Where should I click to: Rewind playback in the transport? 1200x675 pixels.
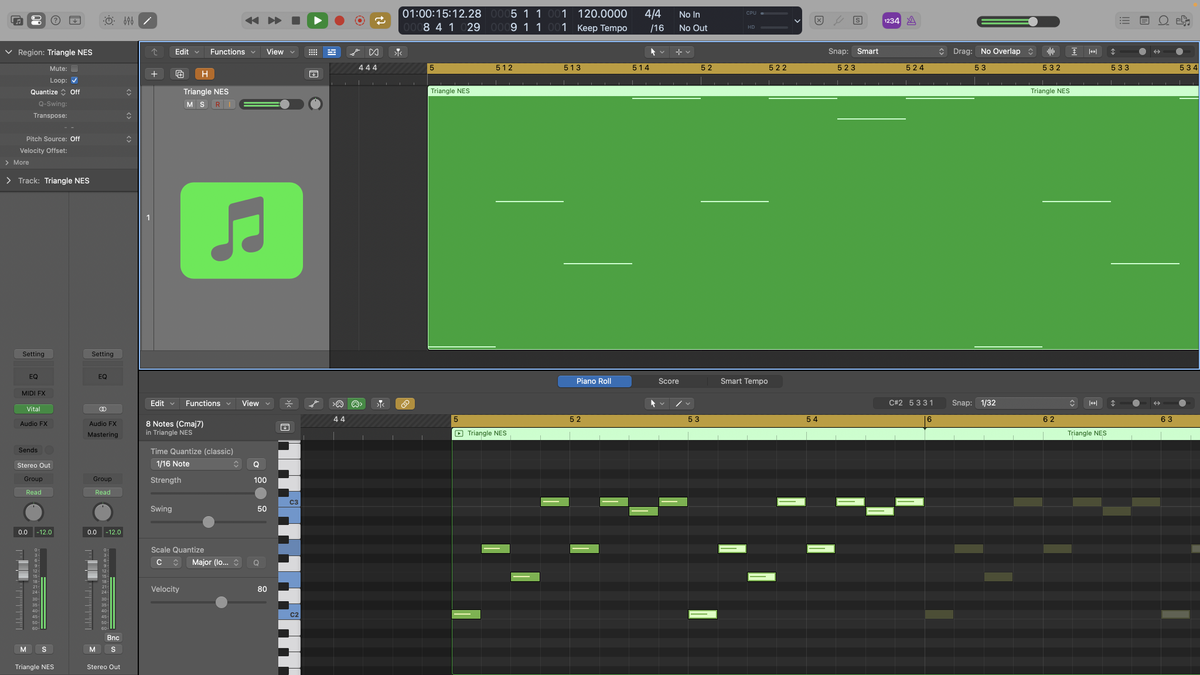tap(252, 20)
